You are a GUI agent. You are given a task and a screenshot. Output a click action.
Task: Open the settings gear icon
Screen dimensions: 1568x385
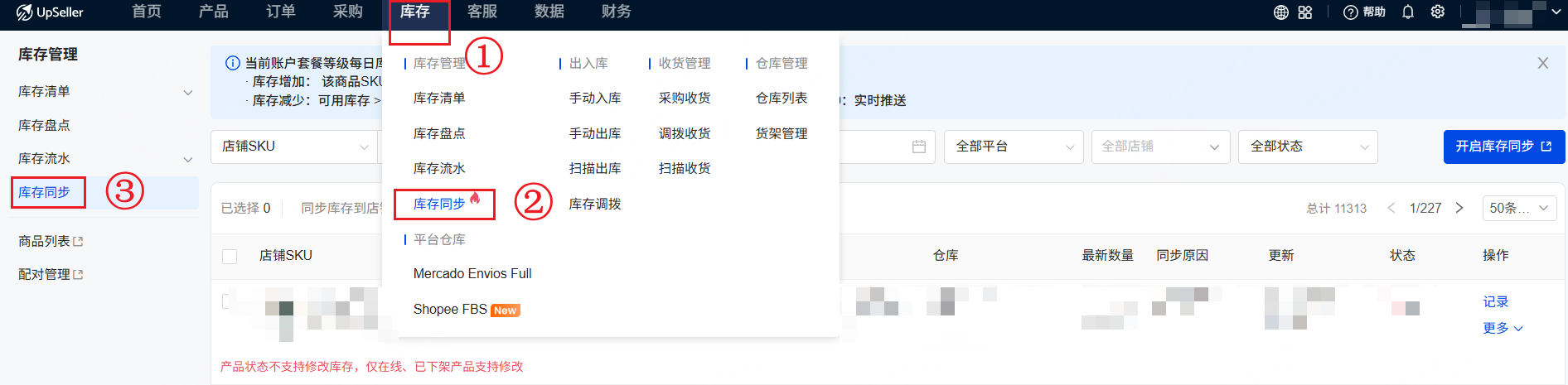coord(1438,12)
